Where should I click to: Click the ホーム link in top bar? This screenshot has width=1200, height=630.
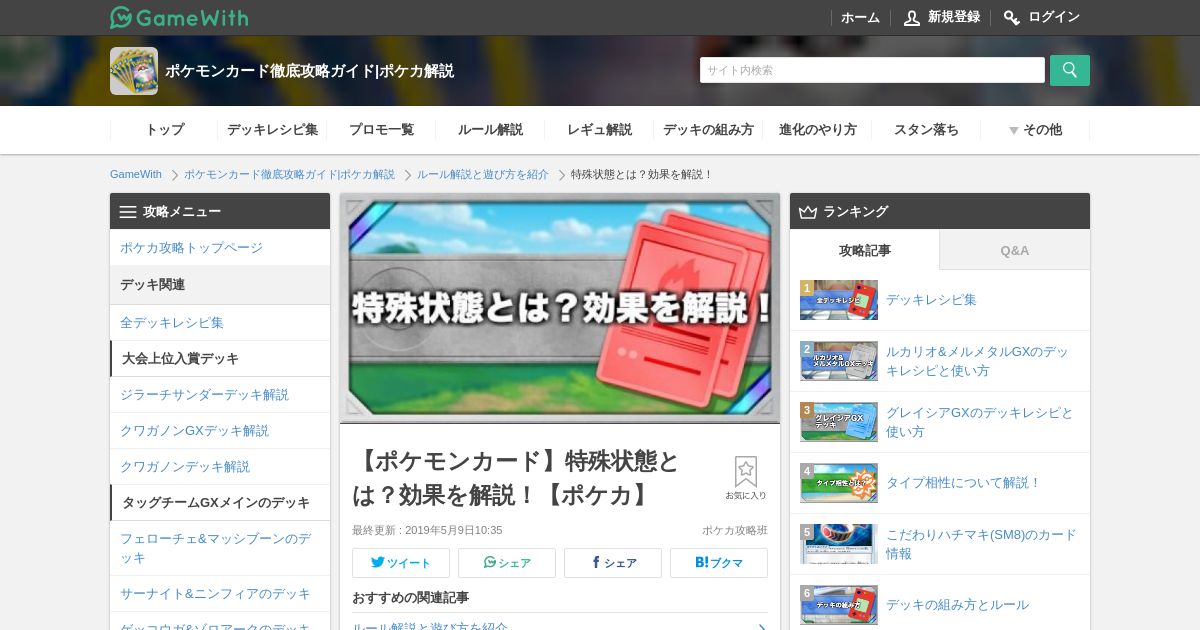[x=860, y=17]
